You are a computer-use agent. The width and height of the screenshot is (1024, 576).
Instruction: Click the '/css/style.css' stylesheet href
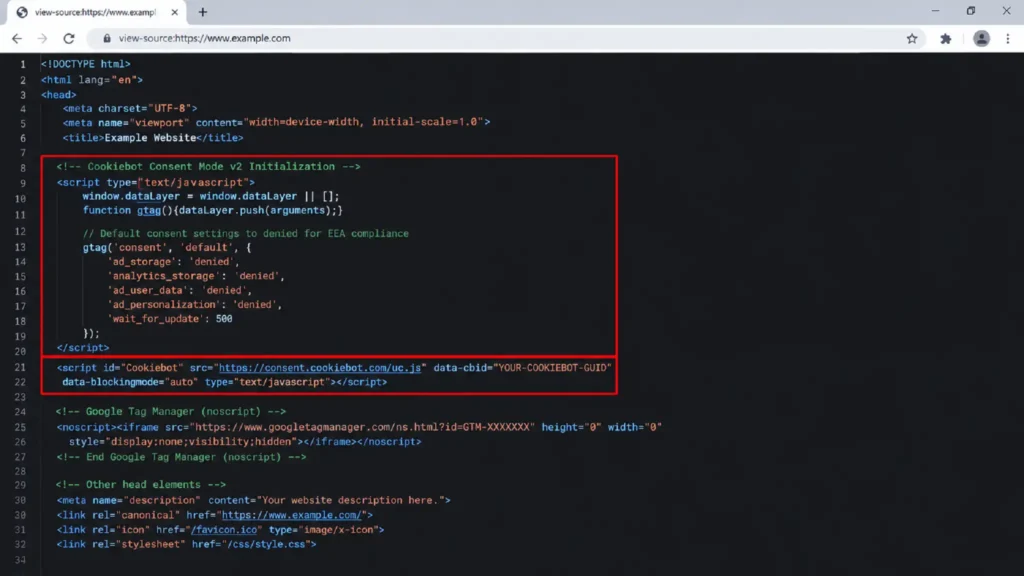tap(268, 544)
